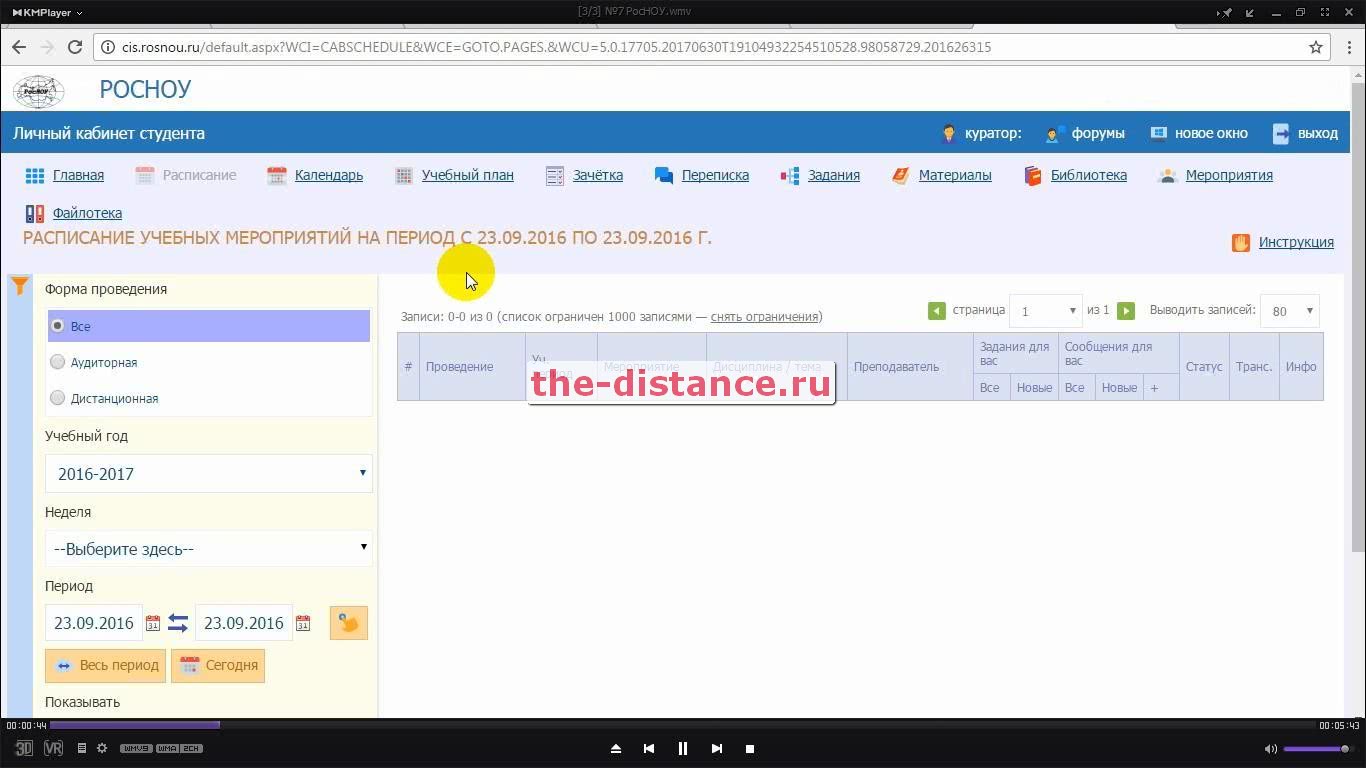The image size is (1366, 768).
Task: Toggle KMPlayer 3D mode
Action: (x=24, y=748)
